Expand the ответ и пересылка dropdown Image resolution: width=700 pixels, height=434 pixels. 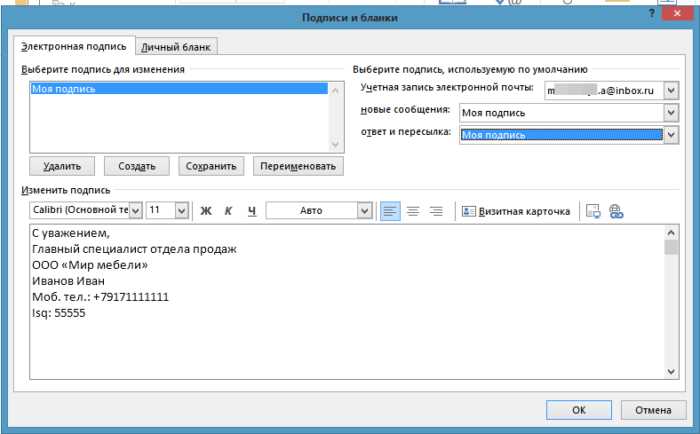coord(671,135)
